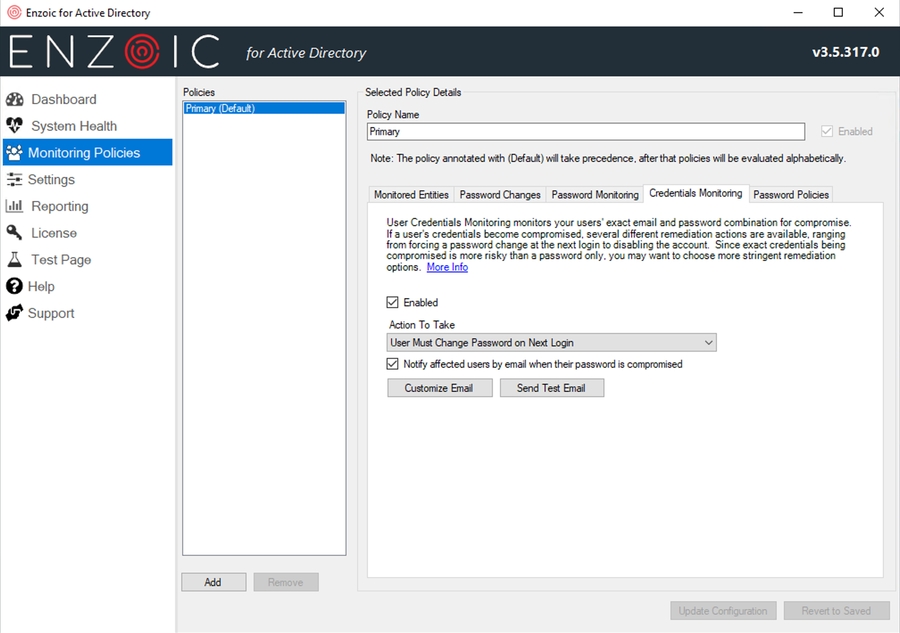900x633 pixels.
Task: Switch to the Password Policies tab
Action: coord(791,195)
